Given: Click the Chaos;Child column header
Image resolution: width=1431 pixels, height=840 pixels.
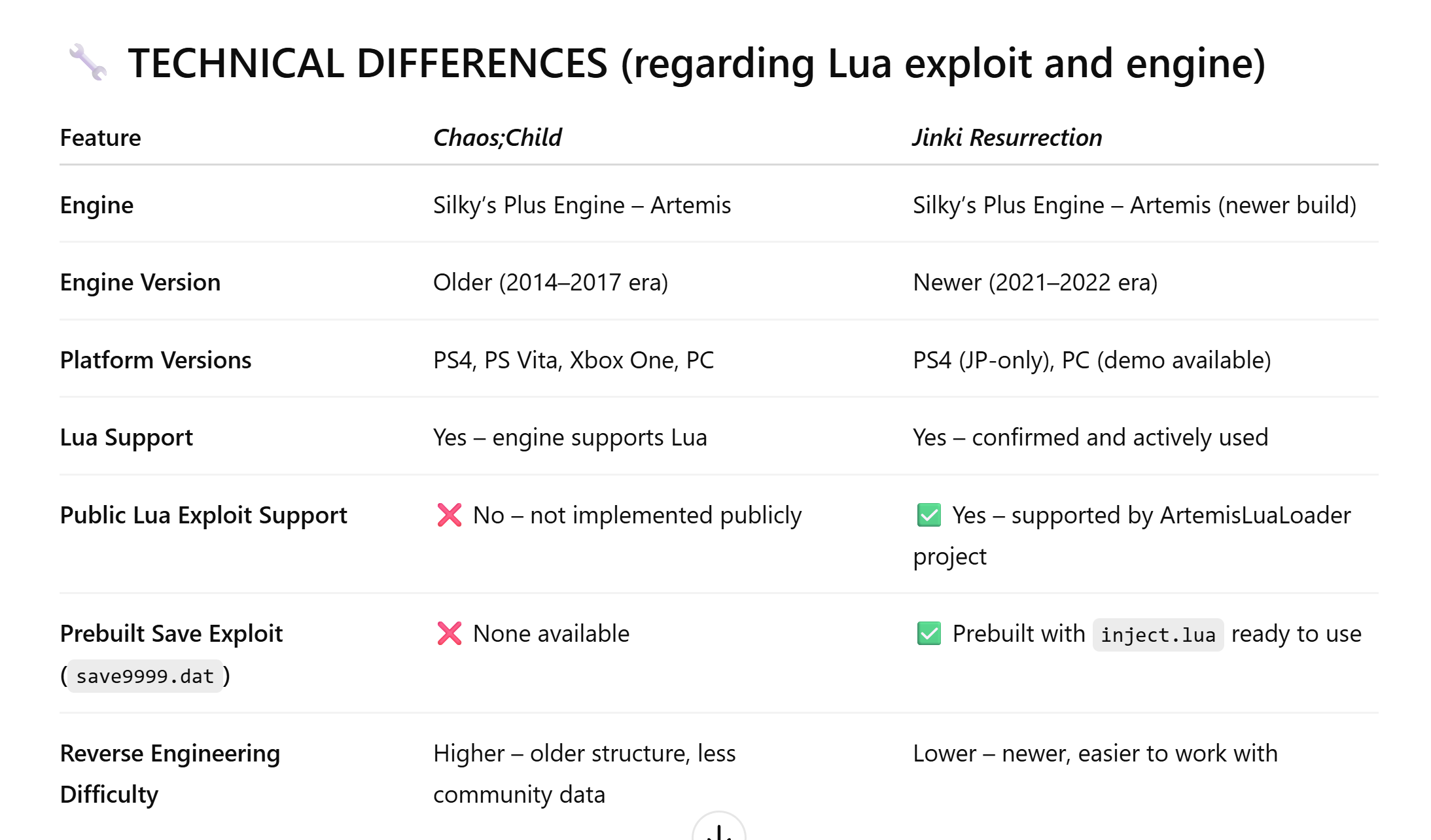Looking at the screenshot, I should [x=497, y=137].
